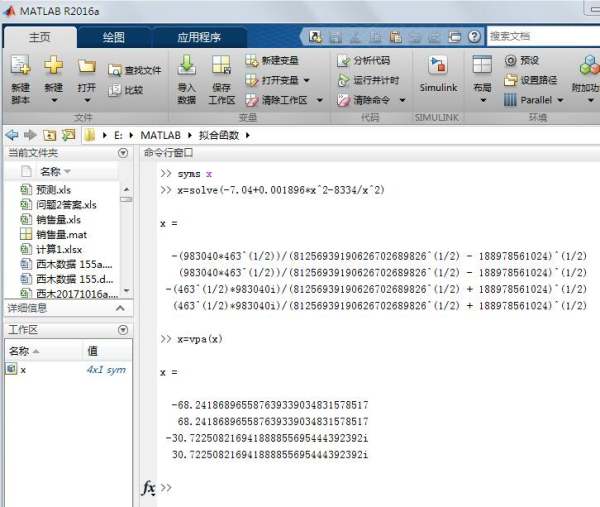Expand Layout (布局) dropdown arrow
This screenshot has width=600, height=507.
tap(483, 101)
